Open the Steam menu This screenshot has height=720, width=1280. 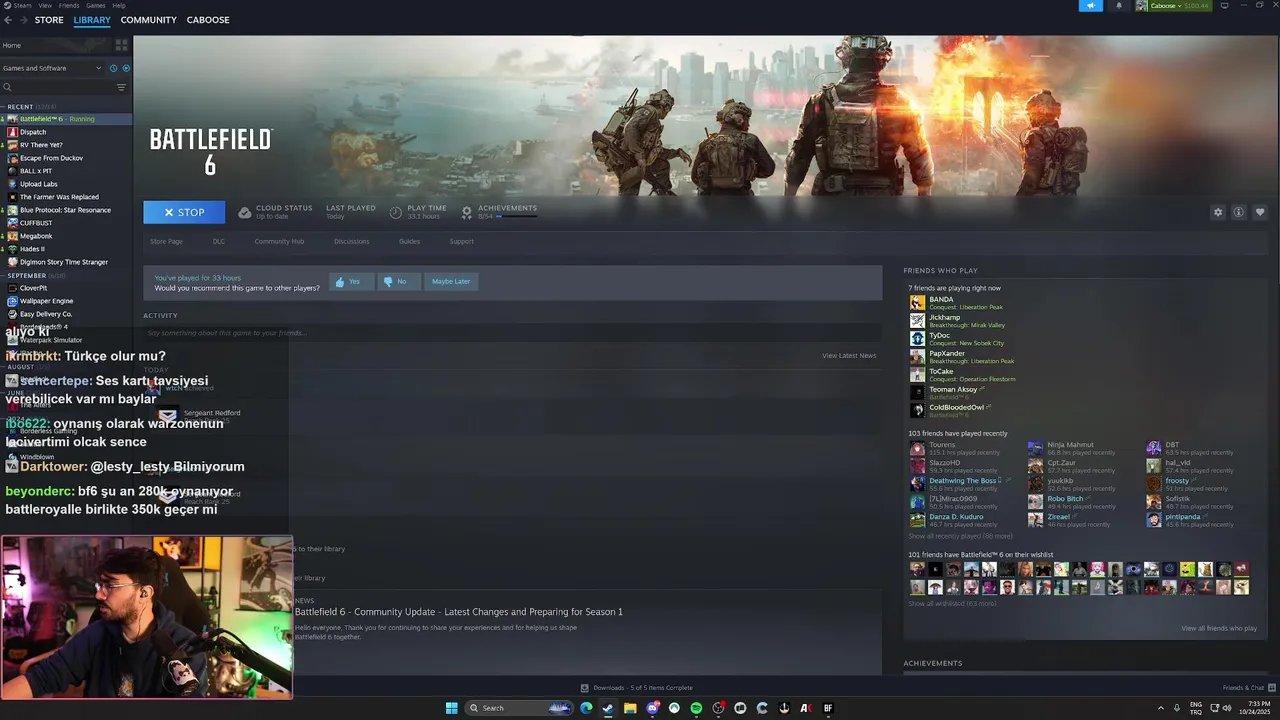click(x=22, y=5)
